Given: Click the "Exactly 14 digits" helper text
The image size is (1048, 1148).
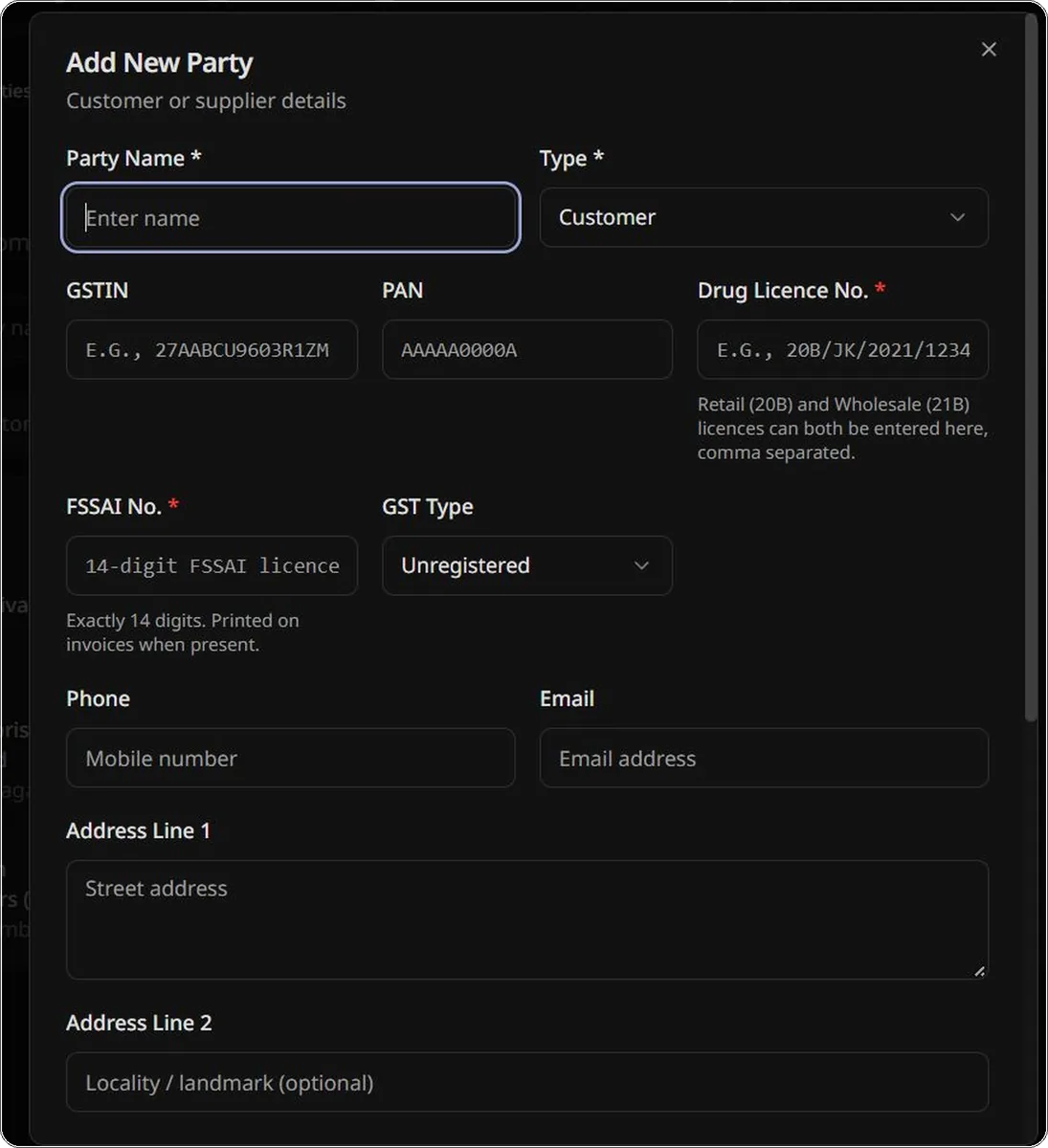Looking at the screenshot, I should [183, 632].
